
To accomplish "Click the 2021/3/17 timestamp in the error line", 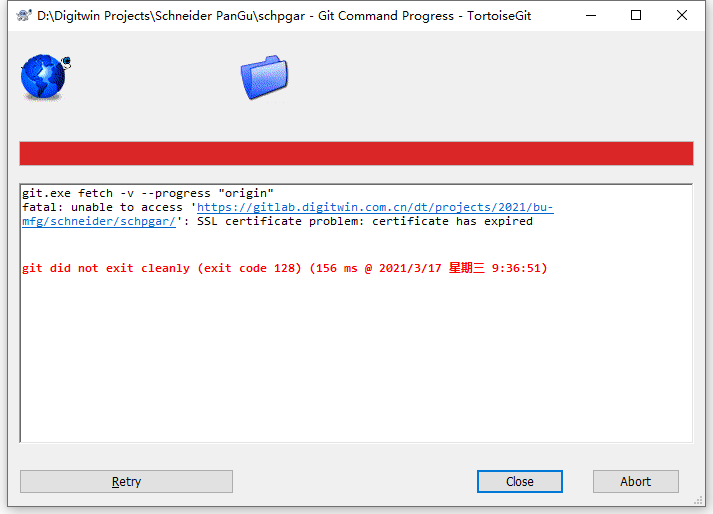I will 410,268.
